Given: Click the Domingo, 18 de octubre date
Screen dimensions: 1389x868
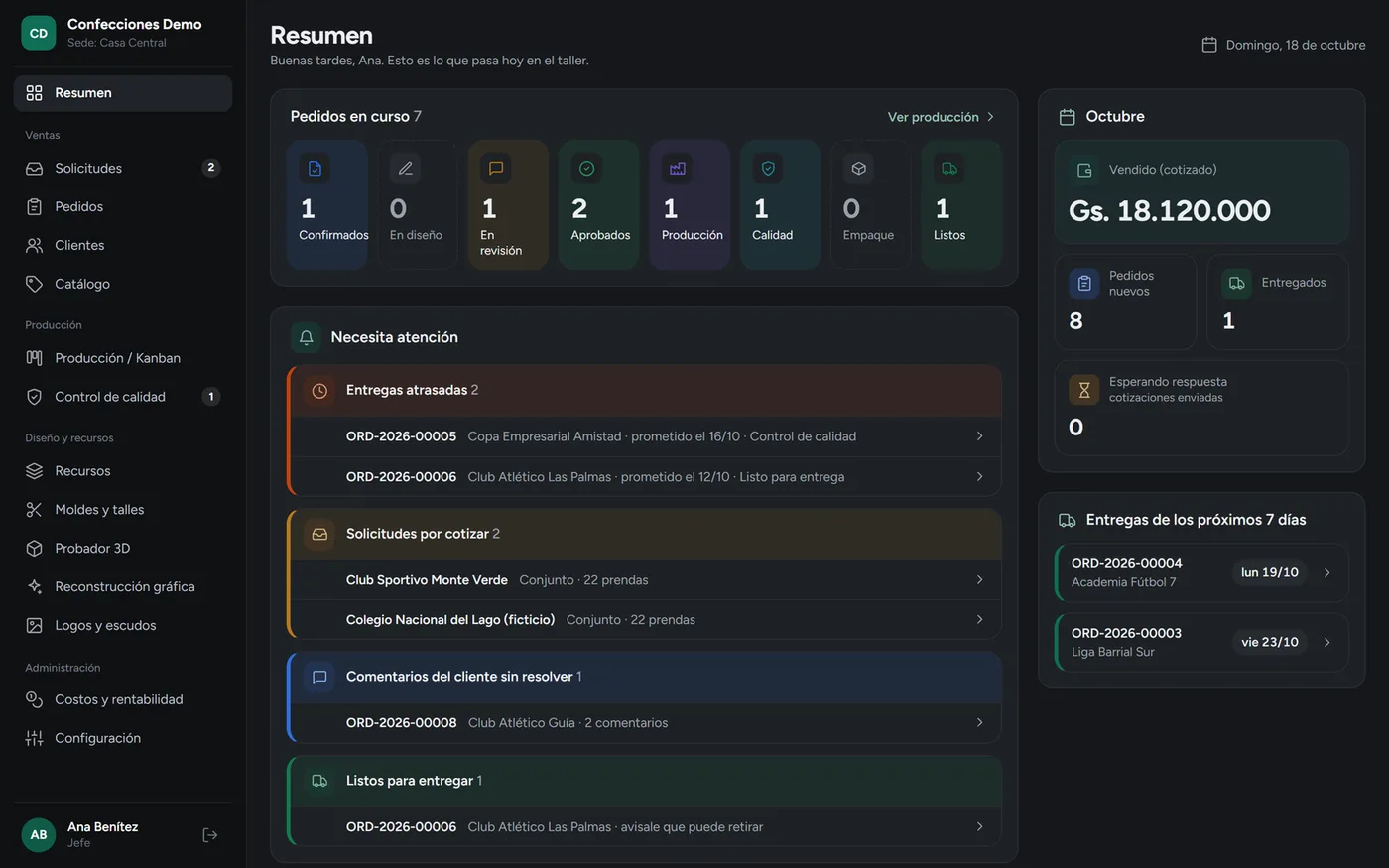Looking at the screenshot, I should (x=1283, y=45).
